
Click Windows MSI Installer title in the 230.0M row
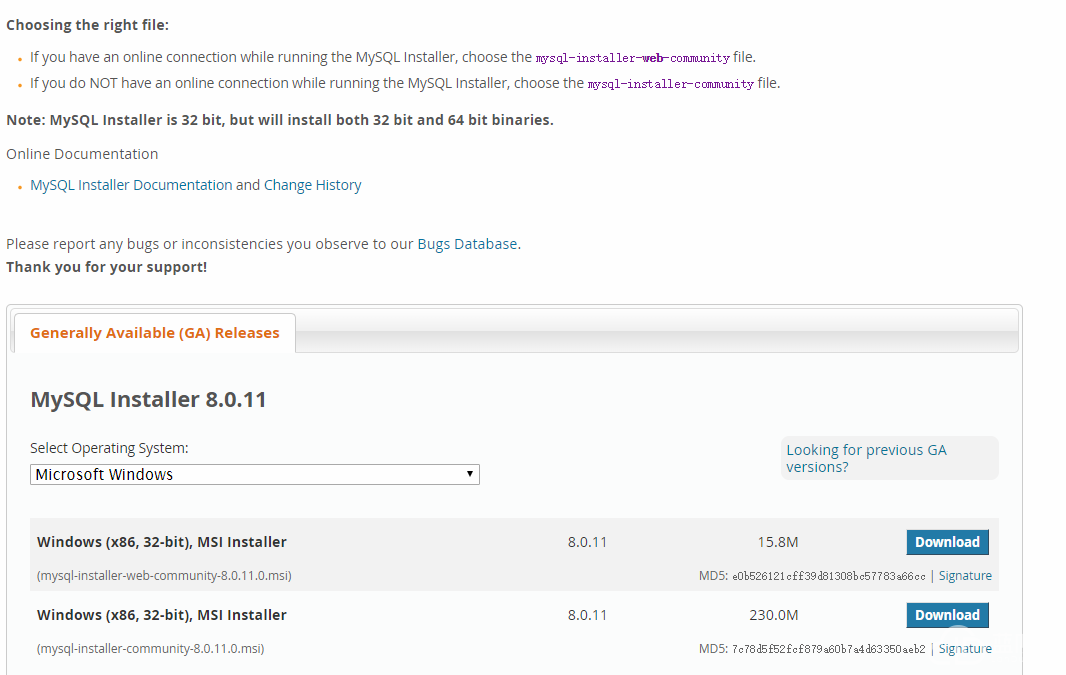pos(162,615)
